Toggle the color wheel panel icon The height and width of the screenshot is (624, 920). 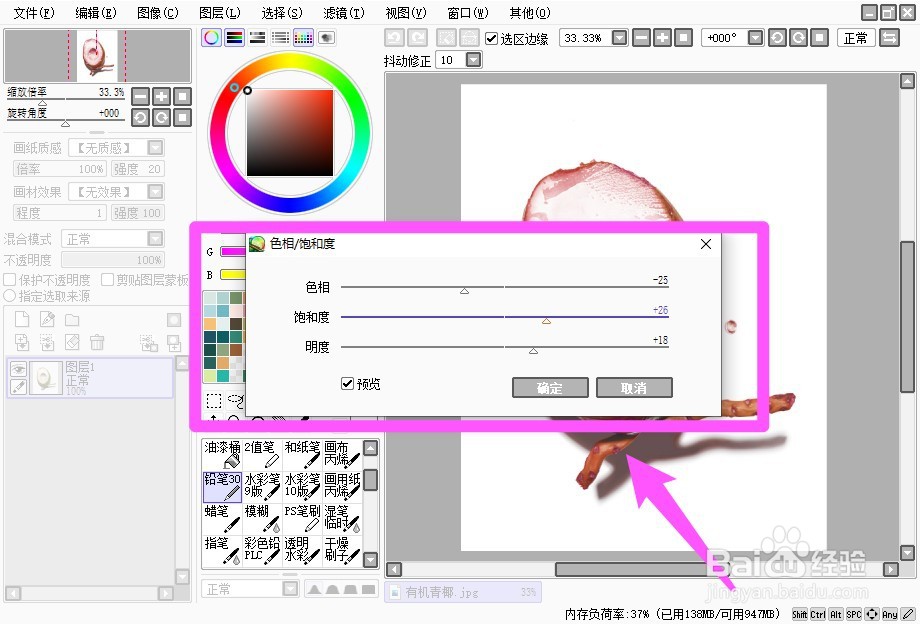click(211, 38)
